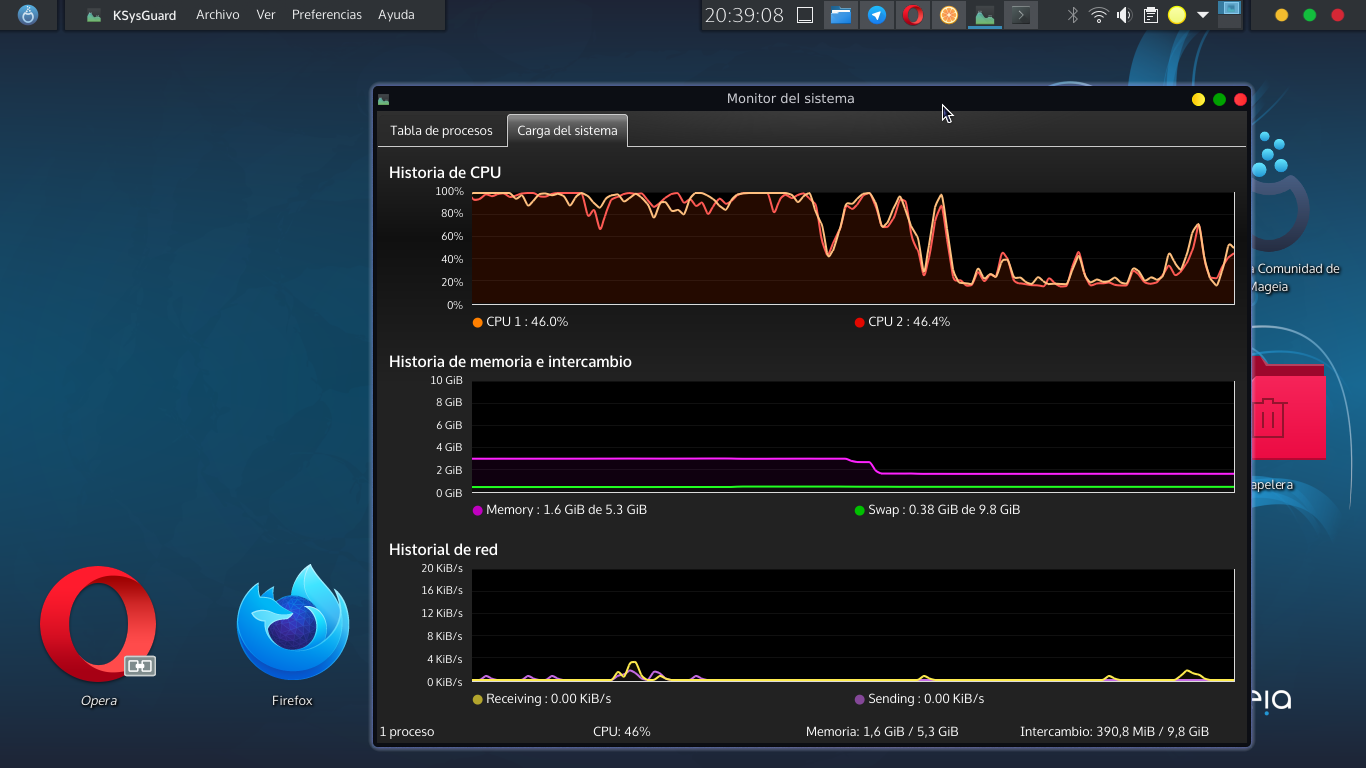Image resolution: width=1366 pixels, height=768 pixels.
Task: Click the Sending purple legend dot
Action: point(860,699)
